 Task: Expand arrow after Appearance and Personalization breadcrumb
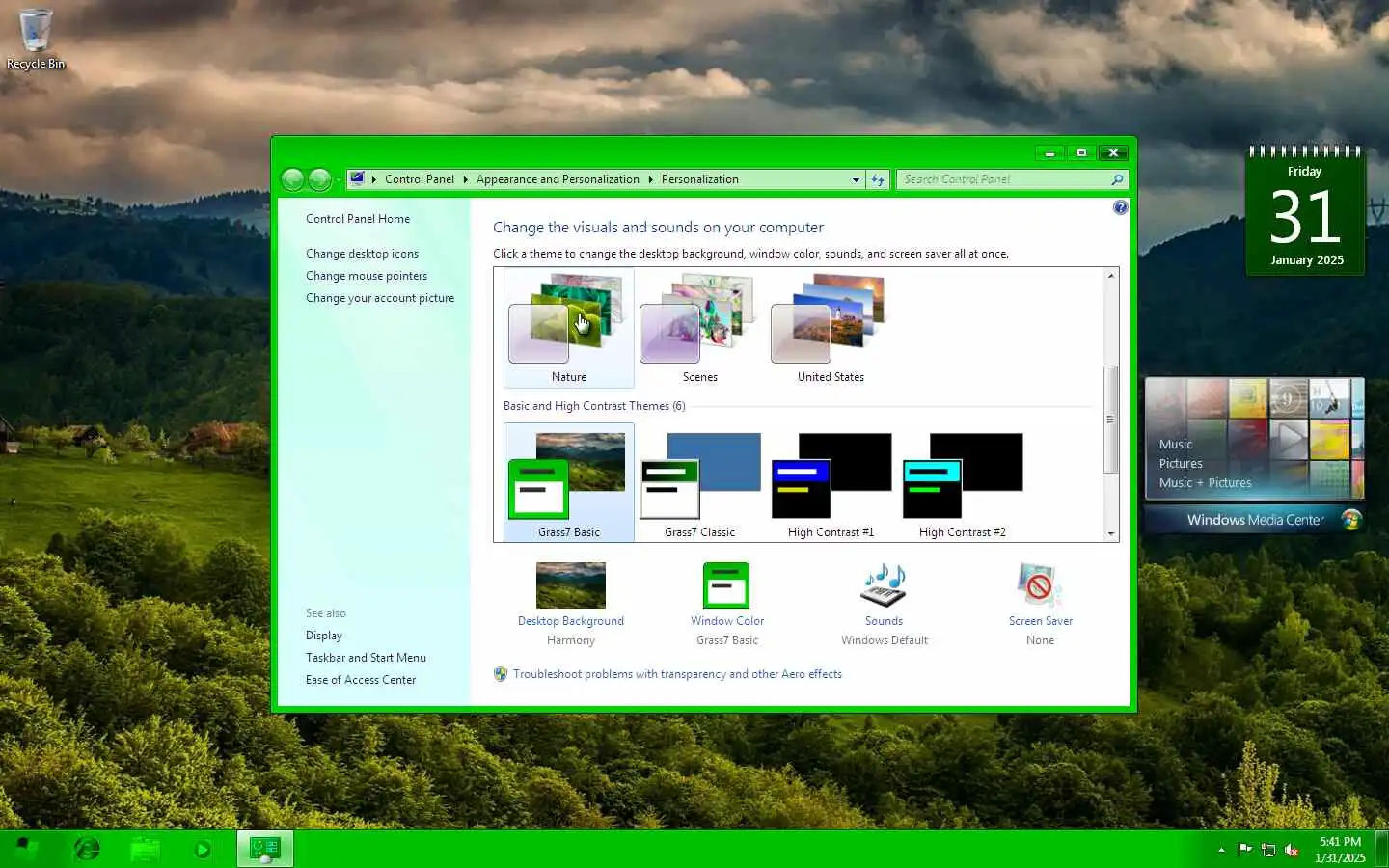650,179
